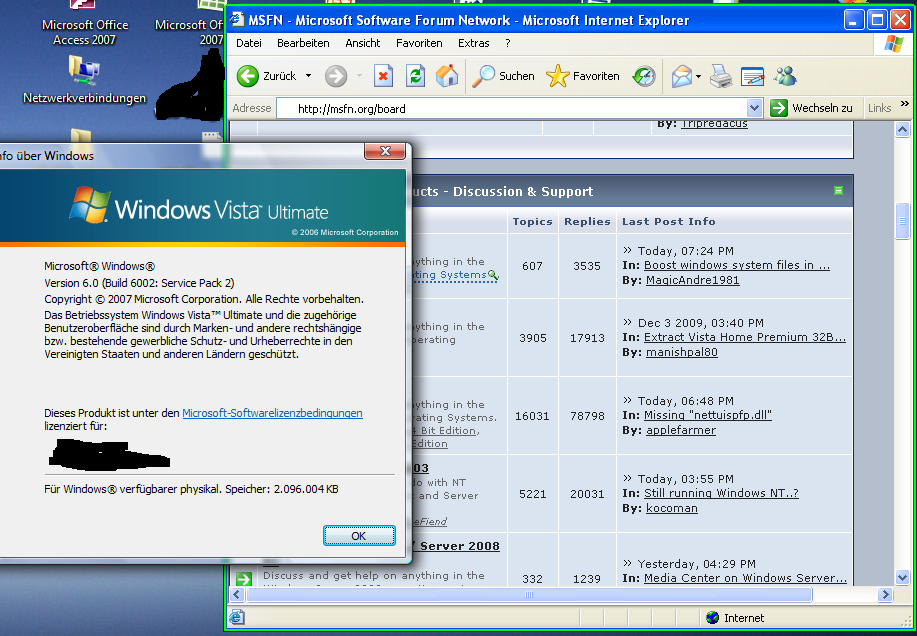
Task: Click the vertical scrollbar up arrow
Action: coord(902,130)
